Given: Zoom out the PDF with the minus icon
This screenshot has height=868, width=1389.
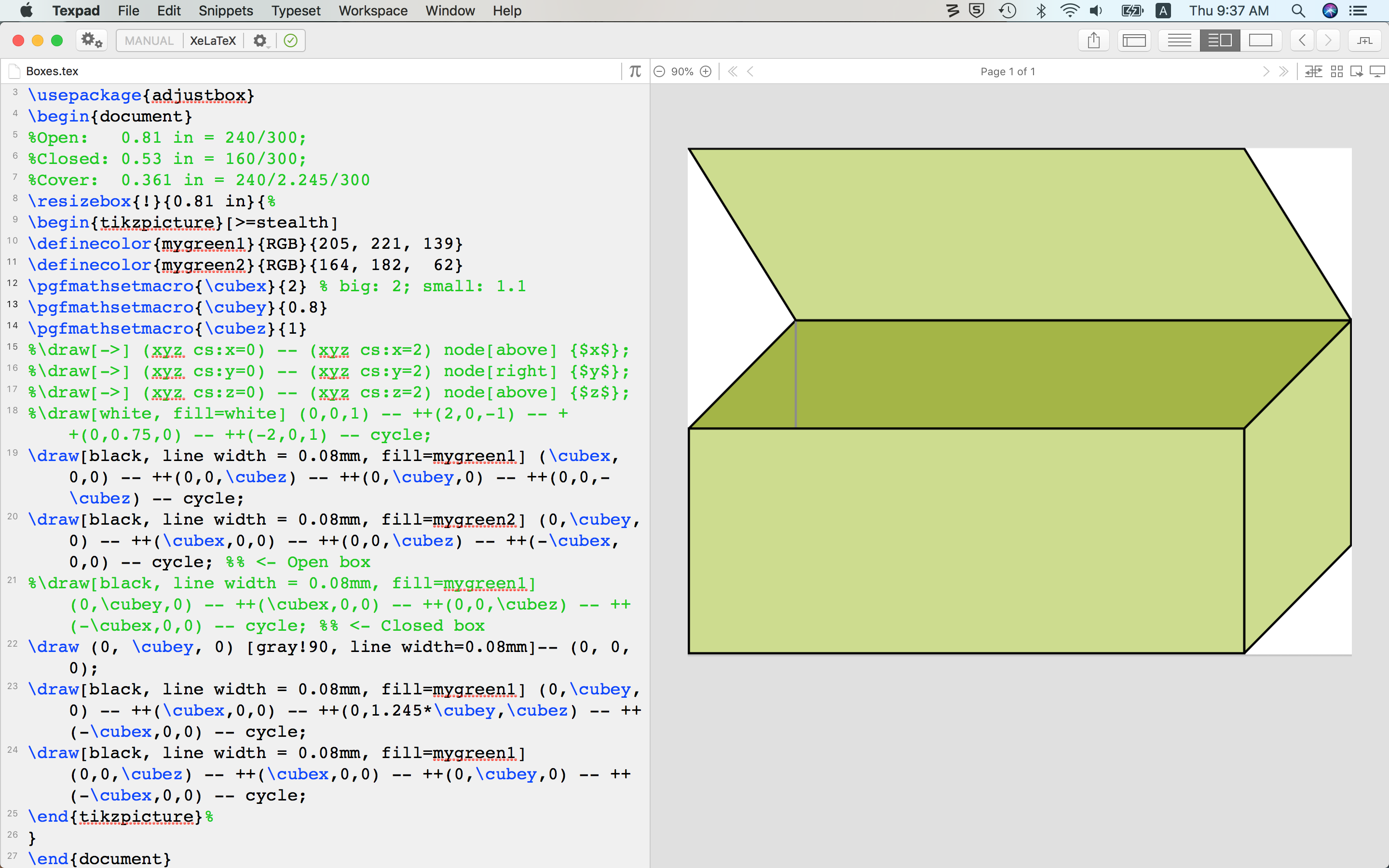Looking at the screenshot, I should 659,71.
